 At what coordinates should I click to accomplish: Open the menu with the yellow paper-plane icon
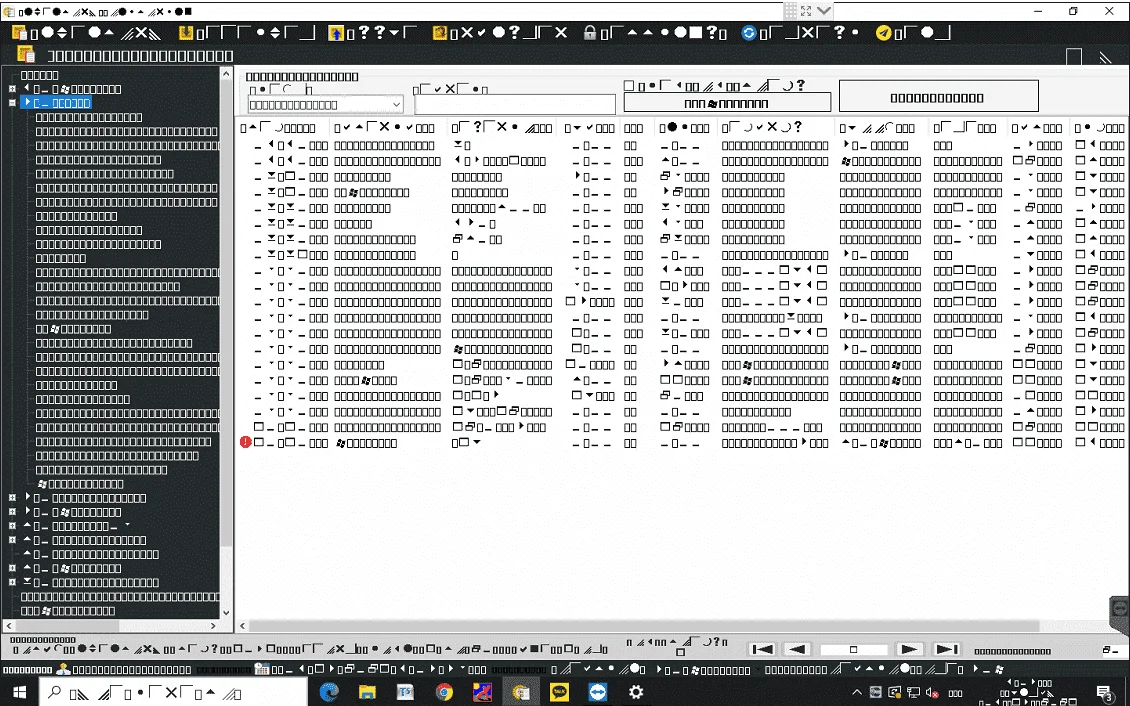913,33
